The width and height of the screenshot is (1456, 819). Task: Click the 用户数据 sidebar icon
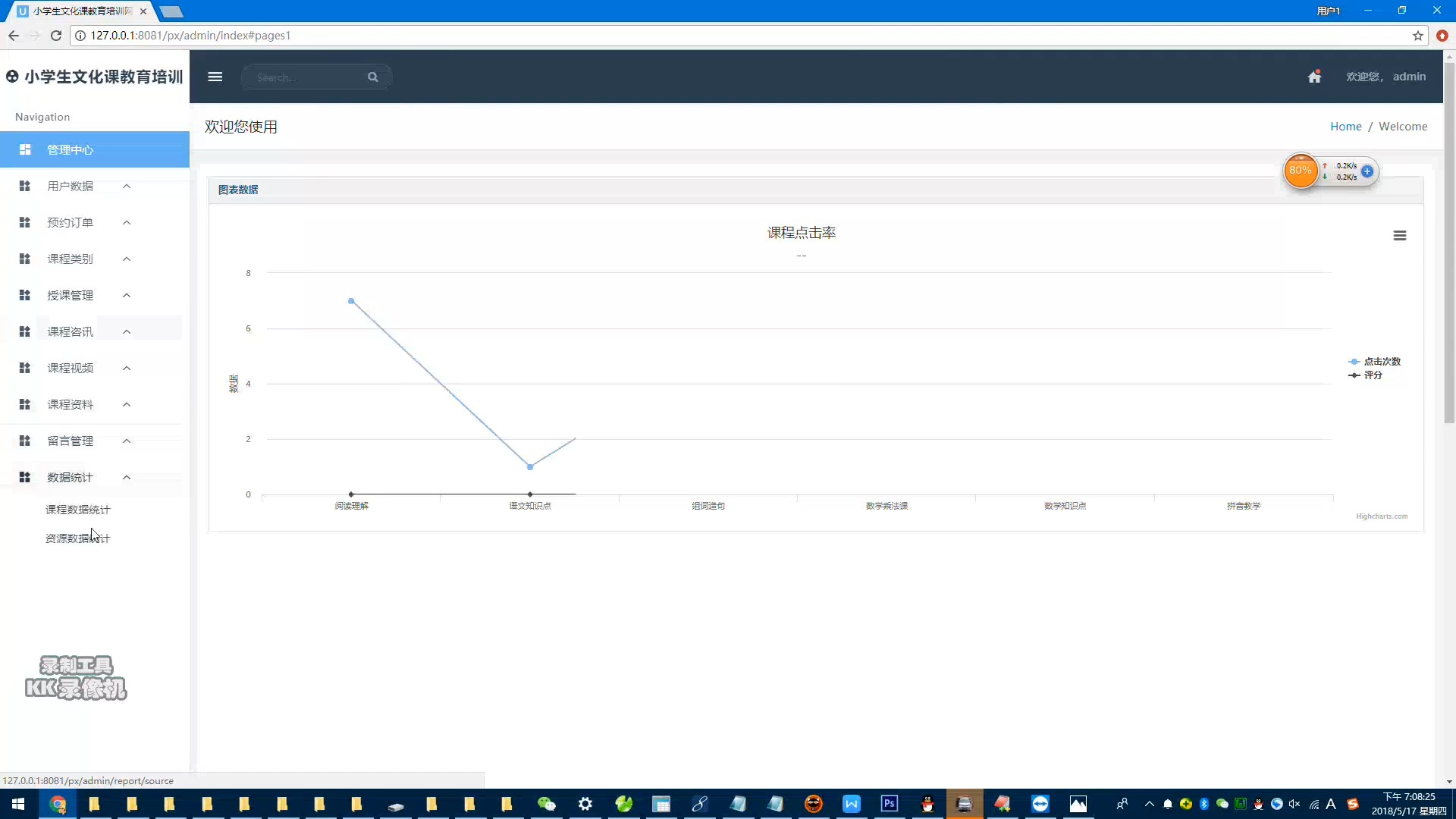[25, 186]
